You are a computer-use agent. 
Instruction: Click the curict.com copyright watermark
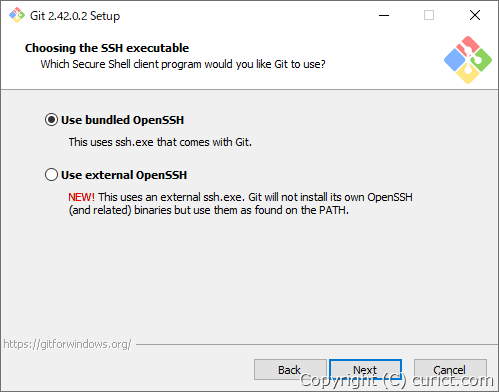tap(396, 380)
